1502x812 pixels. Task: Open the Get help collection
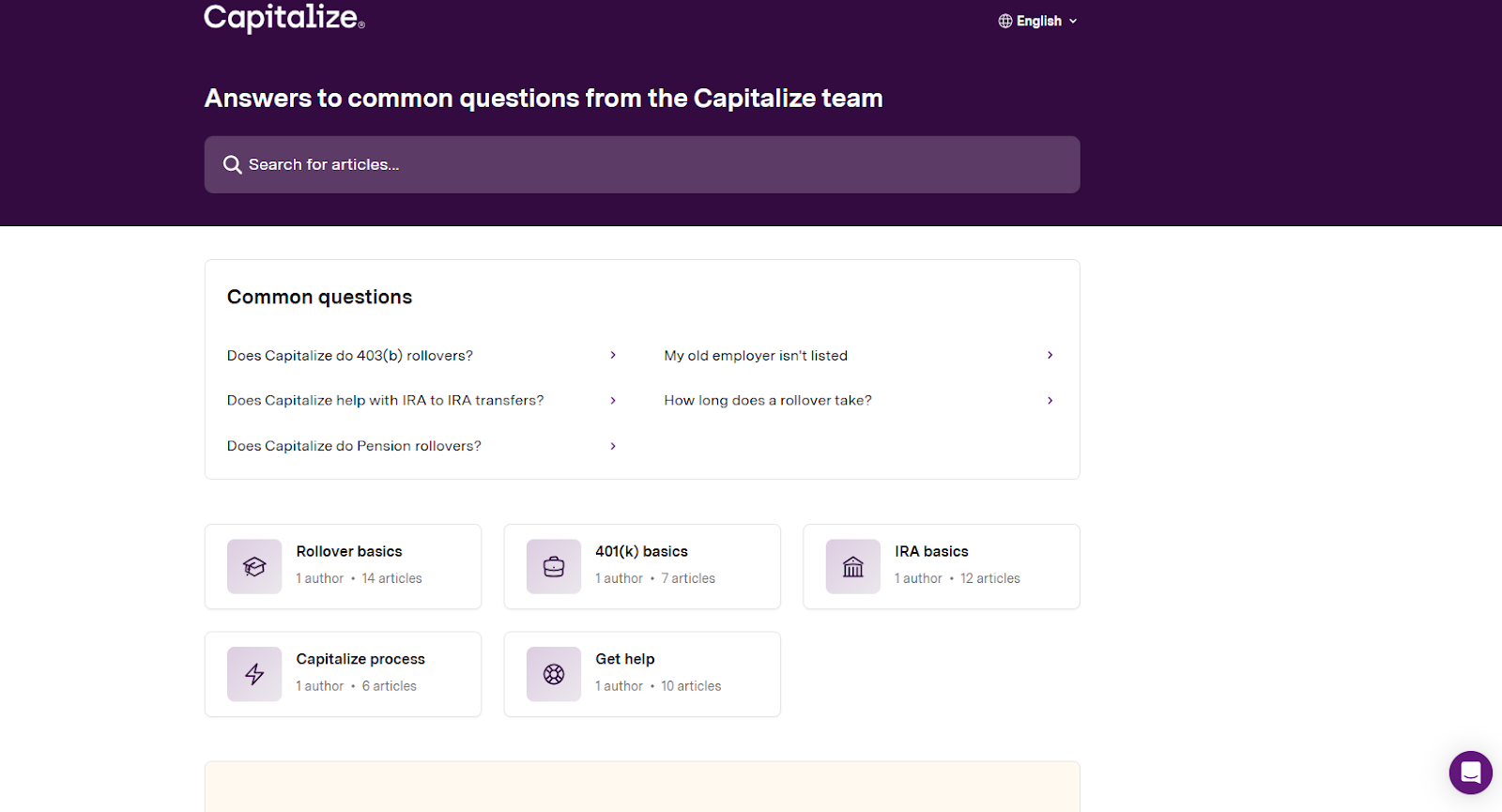coord(642,674)
